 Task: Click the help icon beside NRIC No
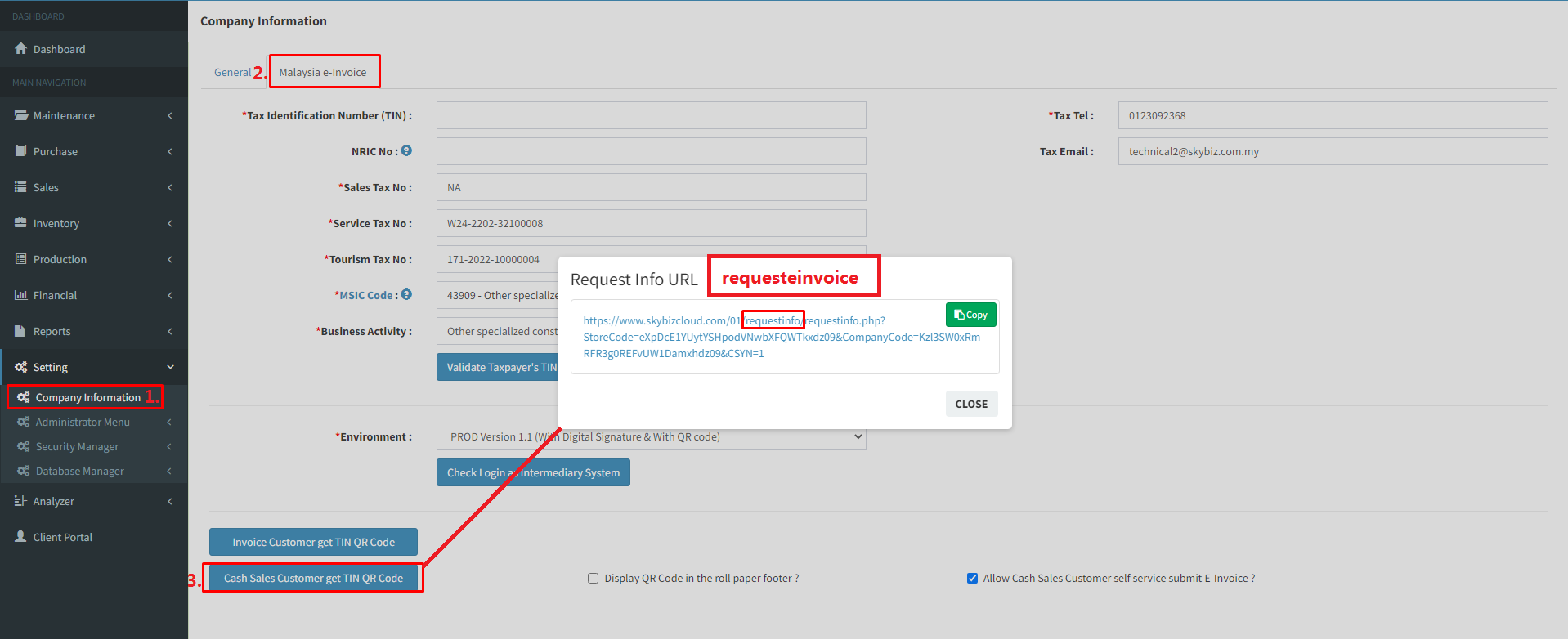pos(406,151)
